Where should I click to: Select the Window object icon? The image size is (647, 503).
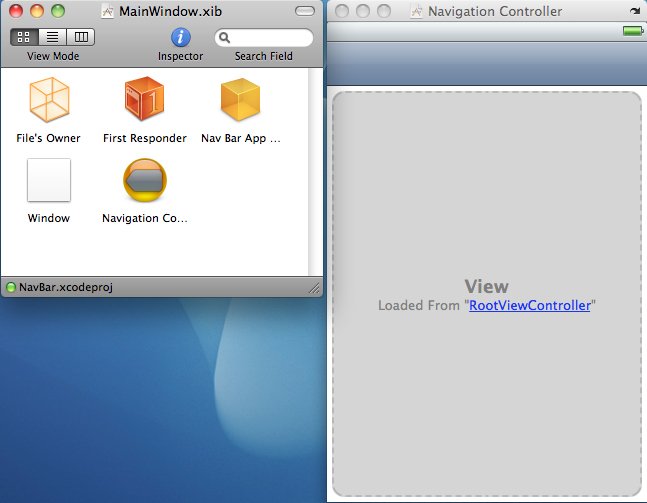[x=49, y=180]
